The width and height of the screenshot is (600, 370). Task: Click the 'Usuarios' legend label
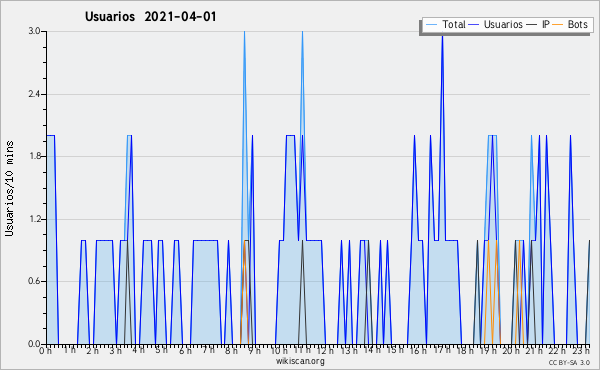click(x=503, y=24)
